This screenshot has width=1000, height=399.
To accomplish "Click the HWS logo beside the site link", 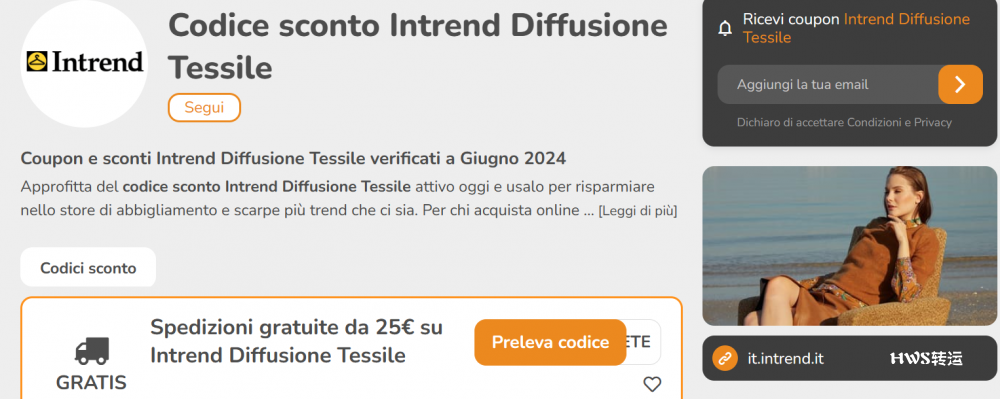I will (x=926, y=359).
